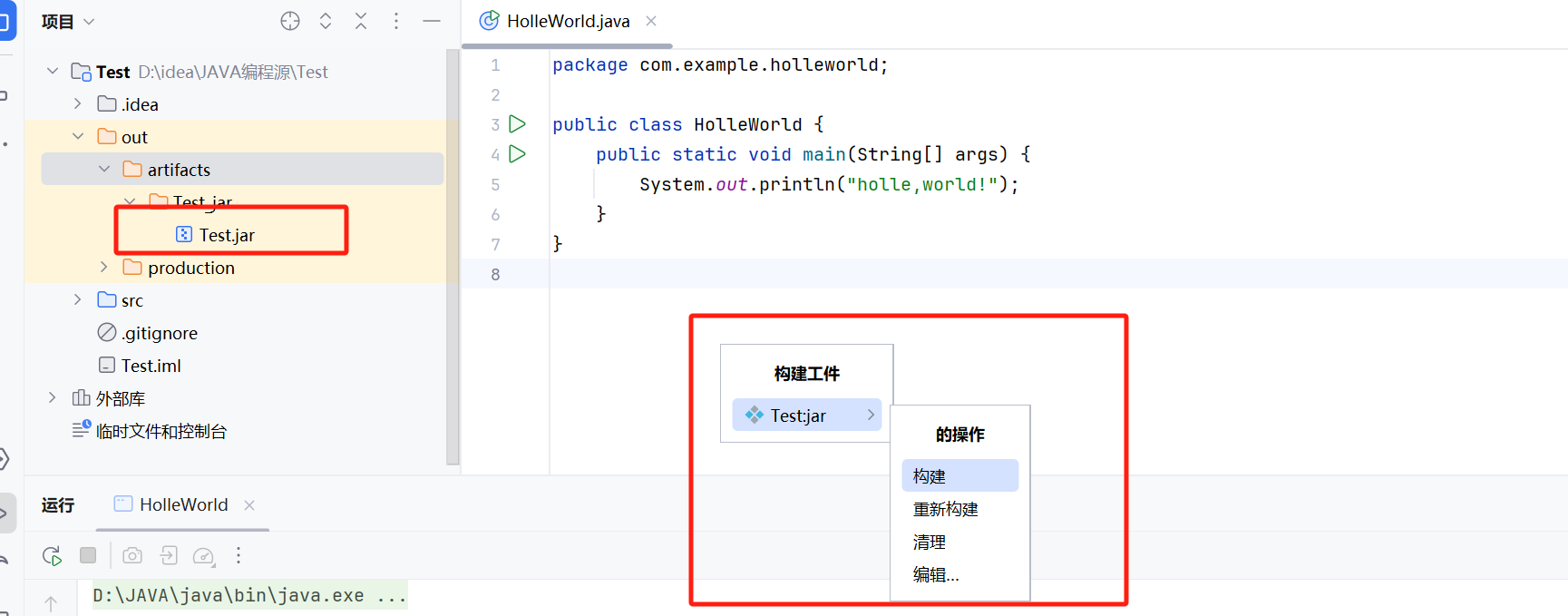Image resolution: width=1568 pixels, height=616 pixels.
Task: Collapse the Test project root node
Action: [x=53, y=71]
